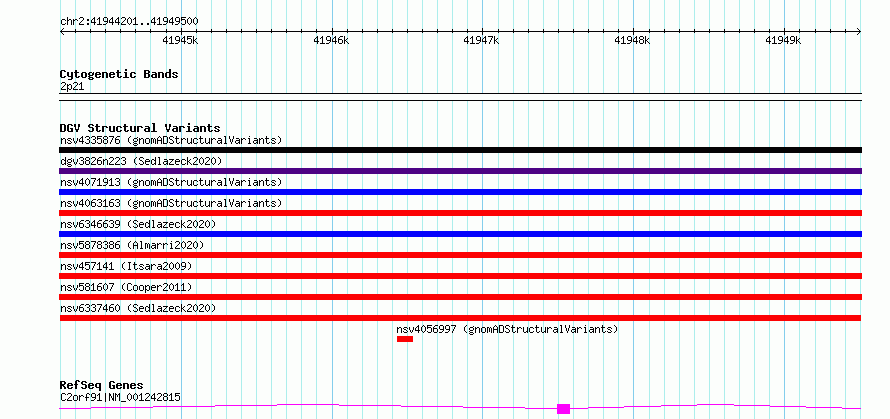Open nsv4063163 gnomAD variant label

click(171, 203)
